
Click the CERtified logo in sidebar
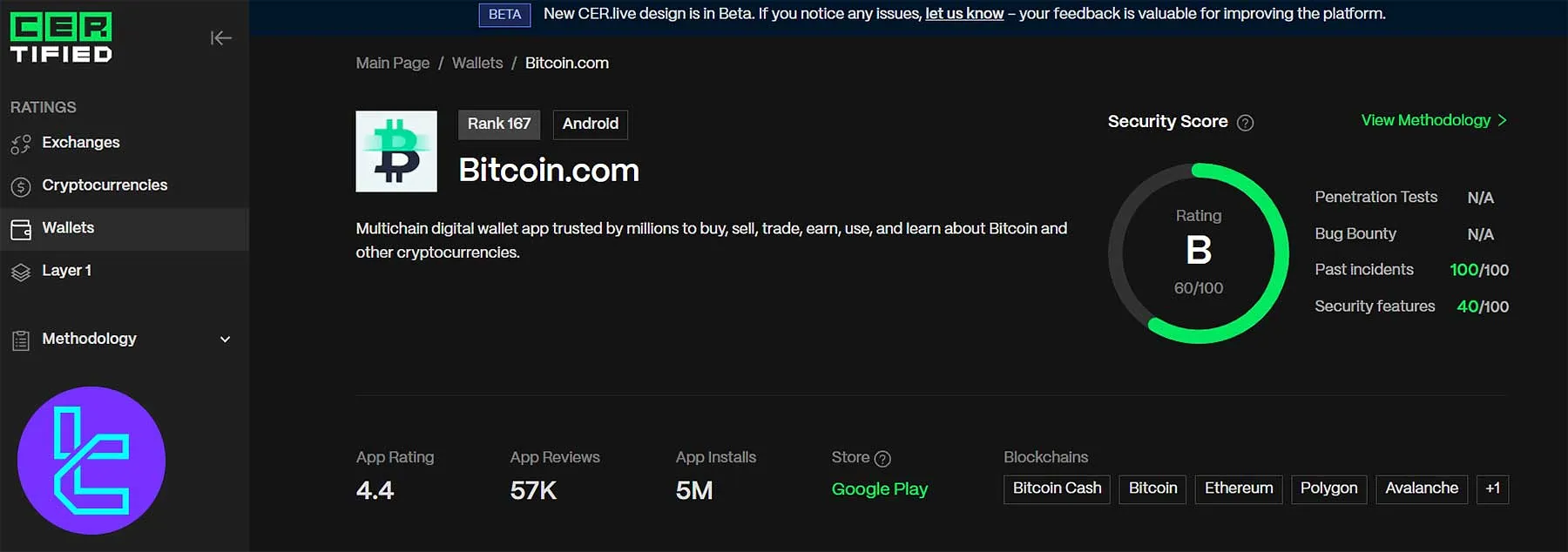61,38
